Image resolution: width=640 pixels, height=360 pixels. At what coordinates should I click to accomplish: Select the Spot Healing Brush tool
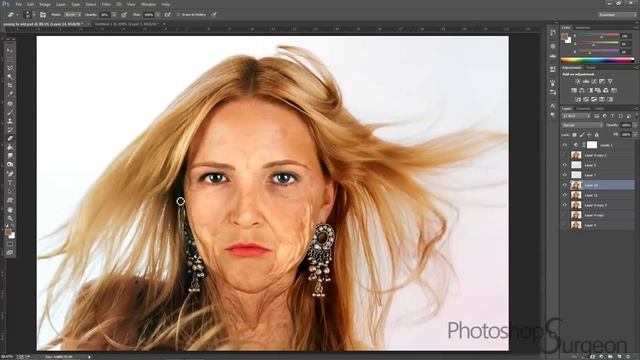click(10, 104)
